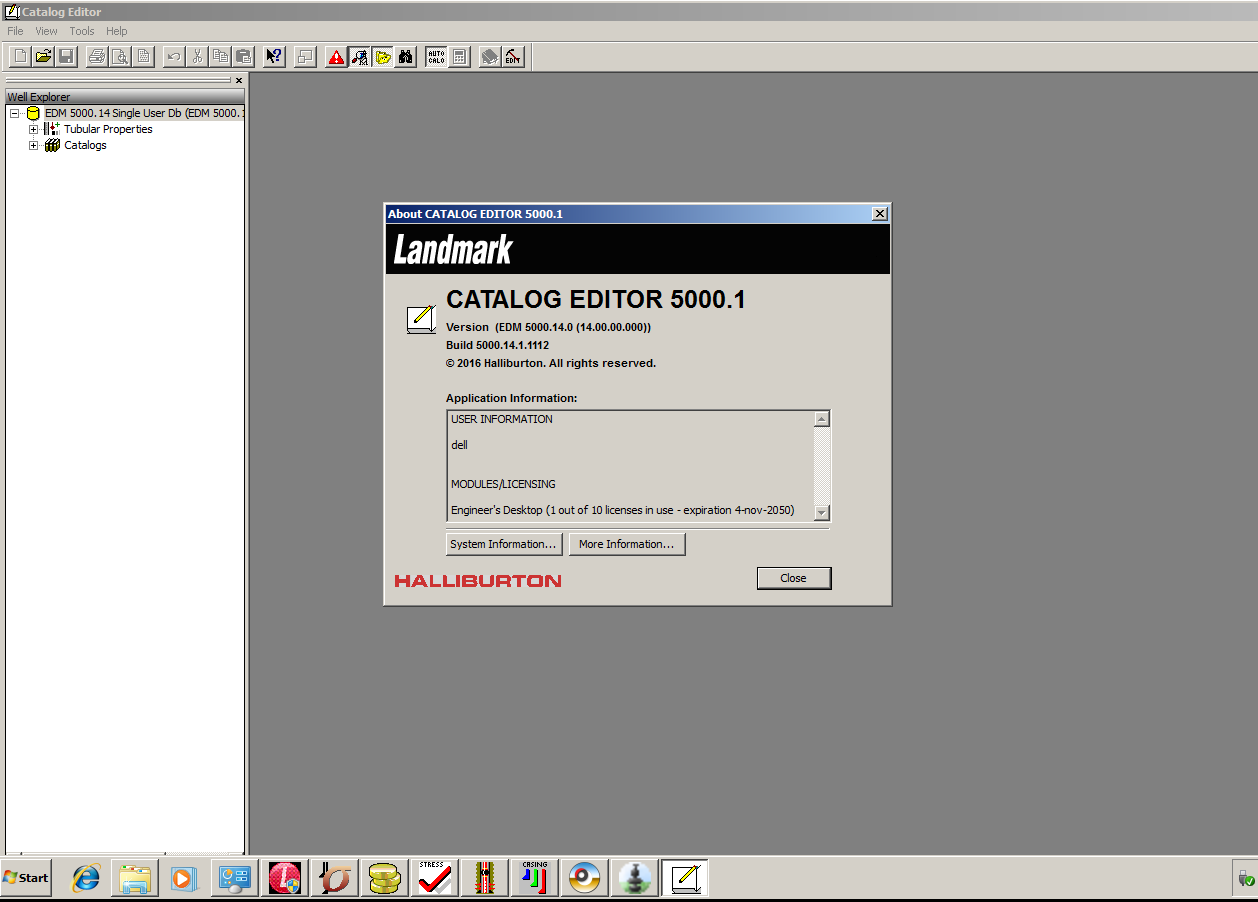Open the yellow coins stack taskbar app

pyautogui.click(x=384, y=878)
